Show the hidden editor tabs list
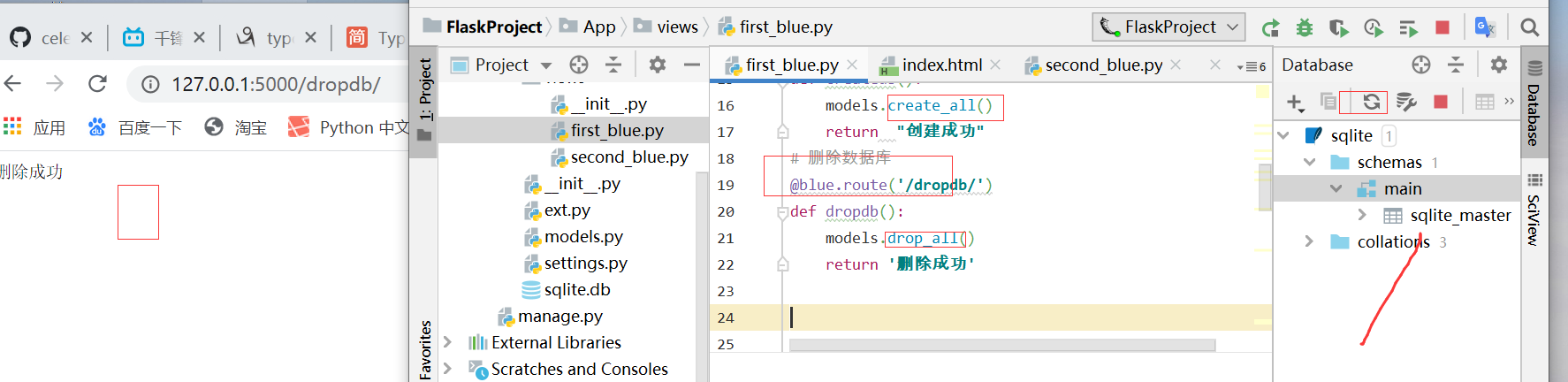1568x382 pixels. tap(1252, 66)
